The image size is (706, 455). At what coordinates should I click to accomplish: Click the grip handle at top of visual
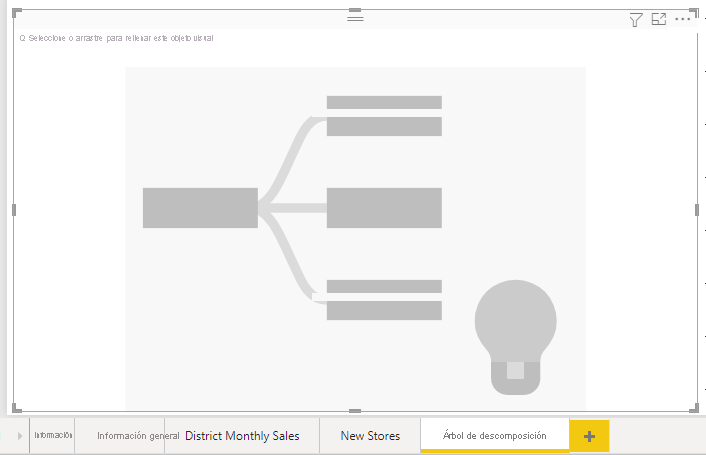(x=355, y=18)
